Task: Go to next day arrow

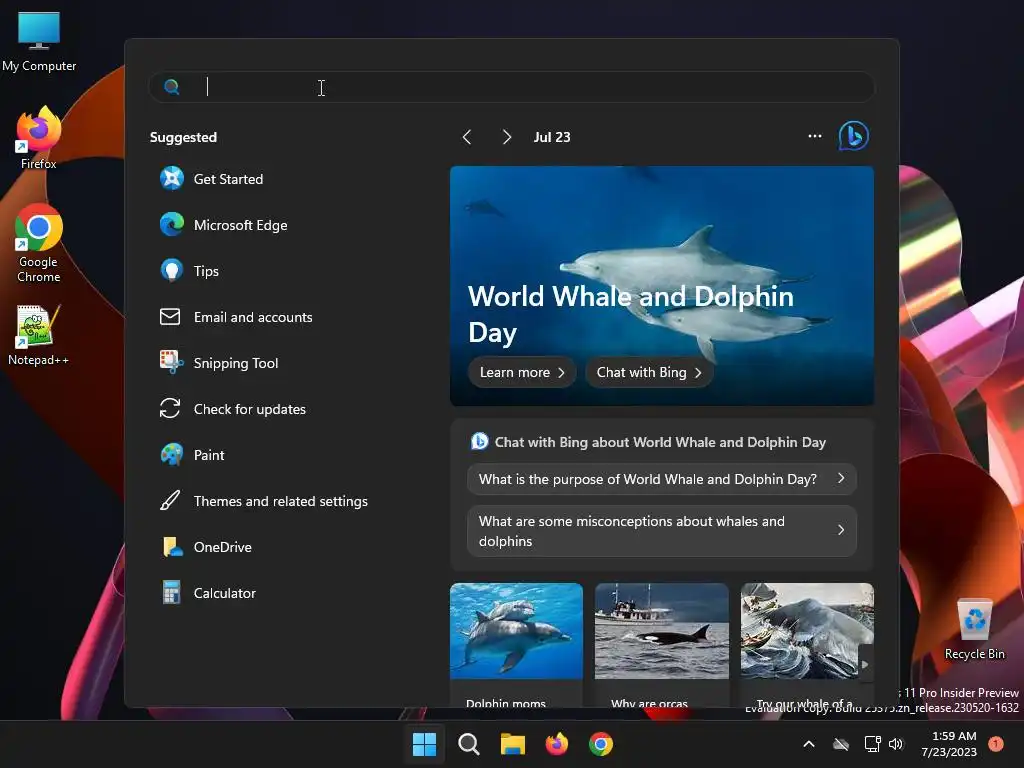Action: 507,136
